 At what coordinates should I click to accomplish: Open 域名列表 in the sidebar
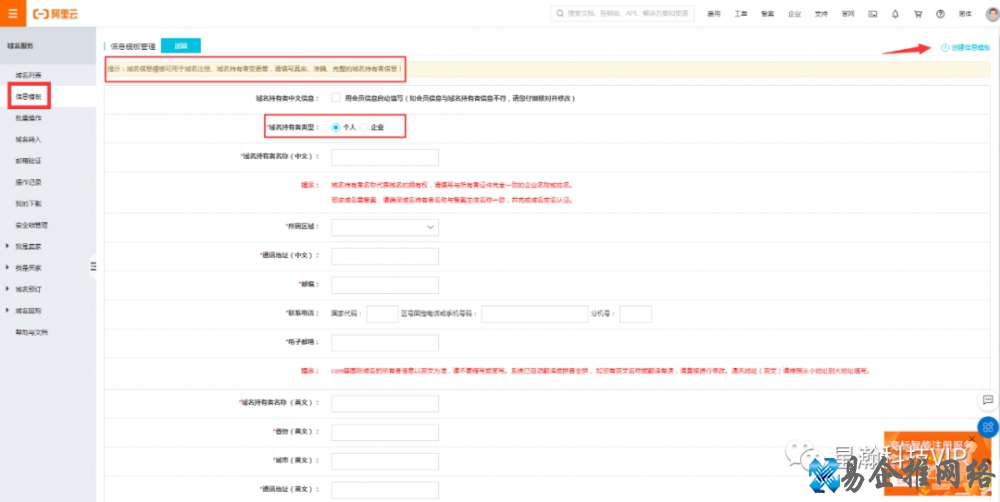(28, 76)
